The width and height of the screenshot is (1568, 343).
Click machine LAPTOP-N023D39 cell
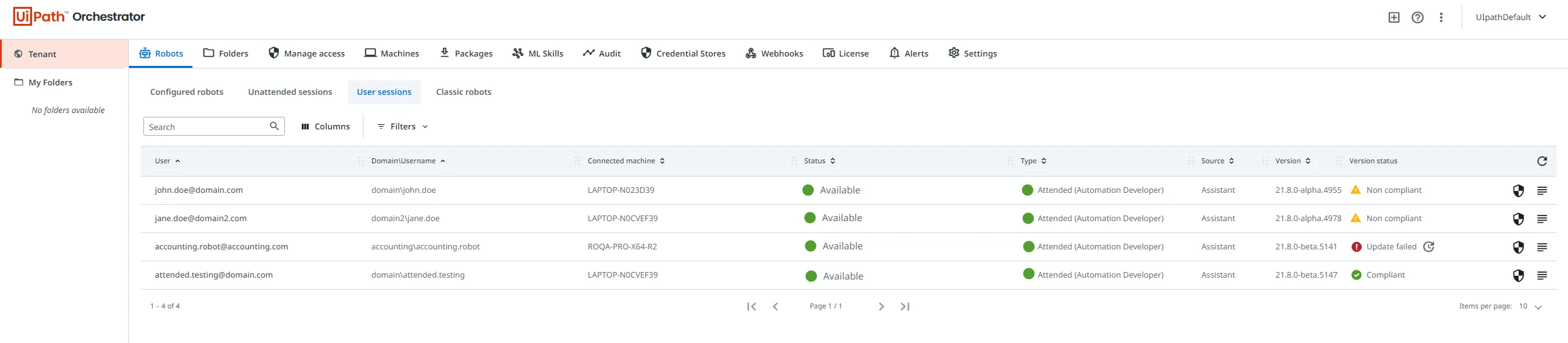pyautogui.click(x=621, y=190)
